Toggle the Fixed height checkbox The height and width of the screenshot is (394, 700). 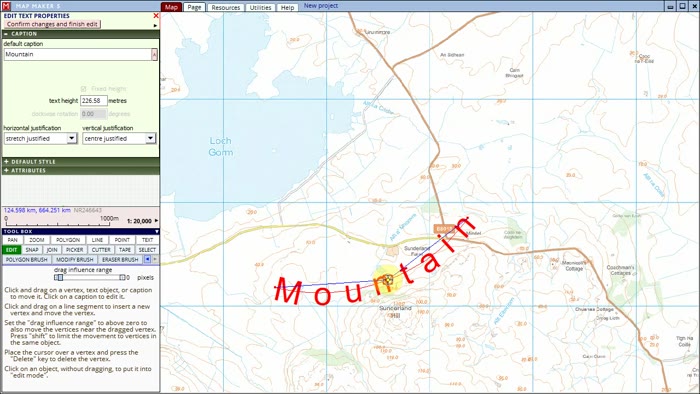(83, 89)
